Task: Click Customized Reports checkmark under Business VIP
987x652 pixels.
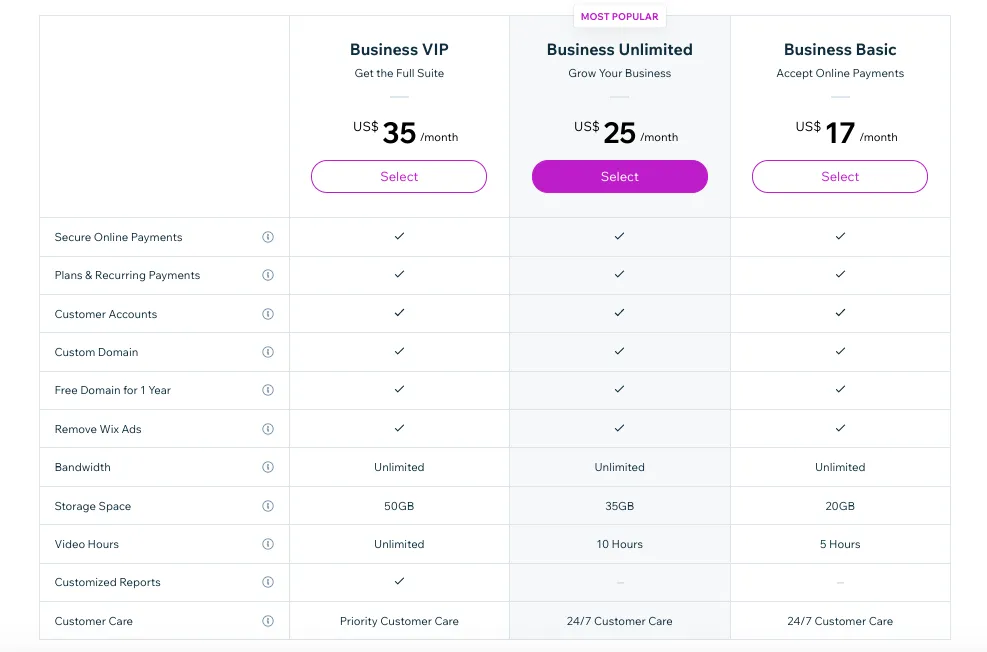Action: pos(399,581)
